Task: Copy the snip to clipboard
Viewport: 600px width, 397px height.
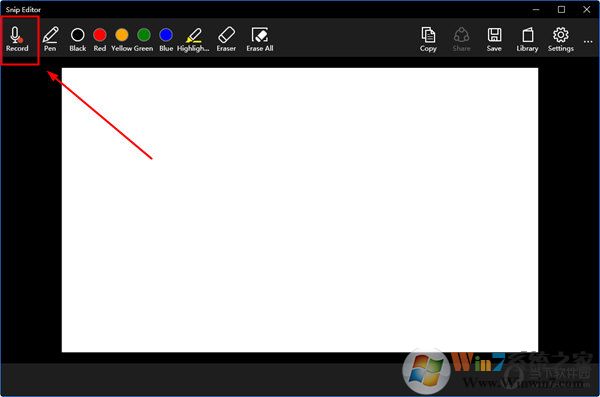Action: (428, 39)
